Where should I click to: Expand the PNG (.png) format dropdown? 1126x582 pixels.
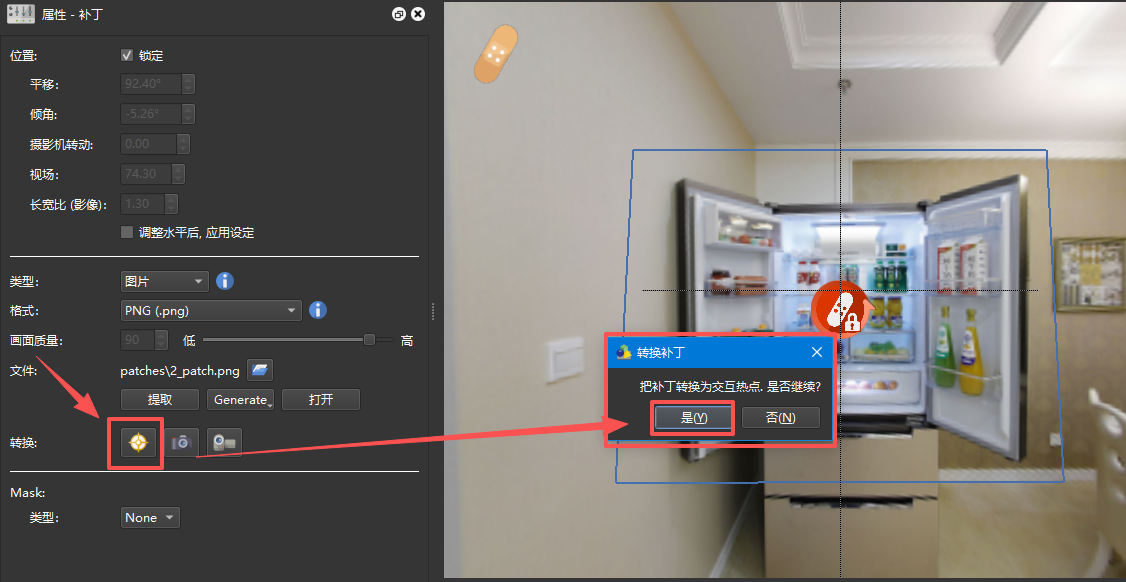tap(210, 310)
